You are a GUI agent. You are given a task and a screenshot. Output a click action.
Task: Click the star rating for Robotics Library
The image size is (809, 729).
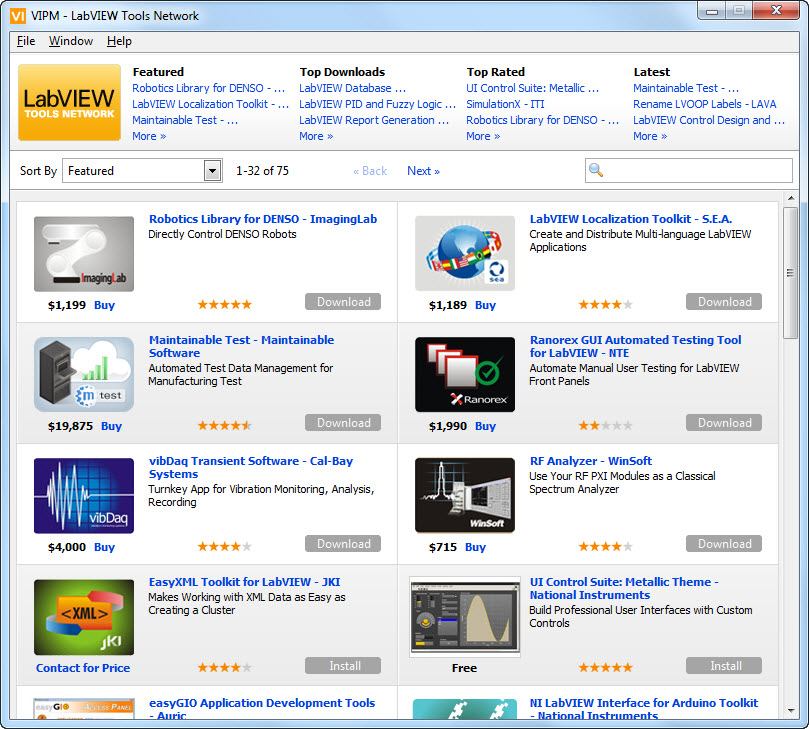point(224,304)
